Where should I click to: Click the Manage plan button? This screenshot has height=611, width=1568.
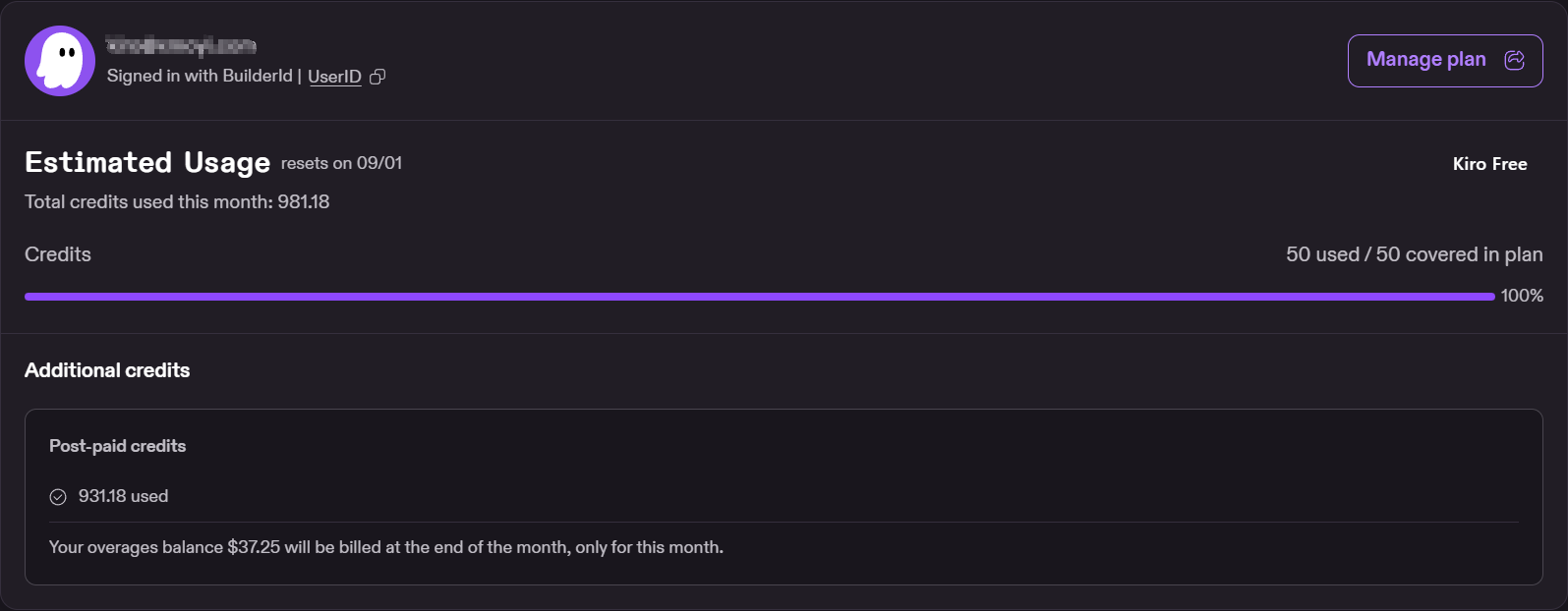(x=1445, y=60)
